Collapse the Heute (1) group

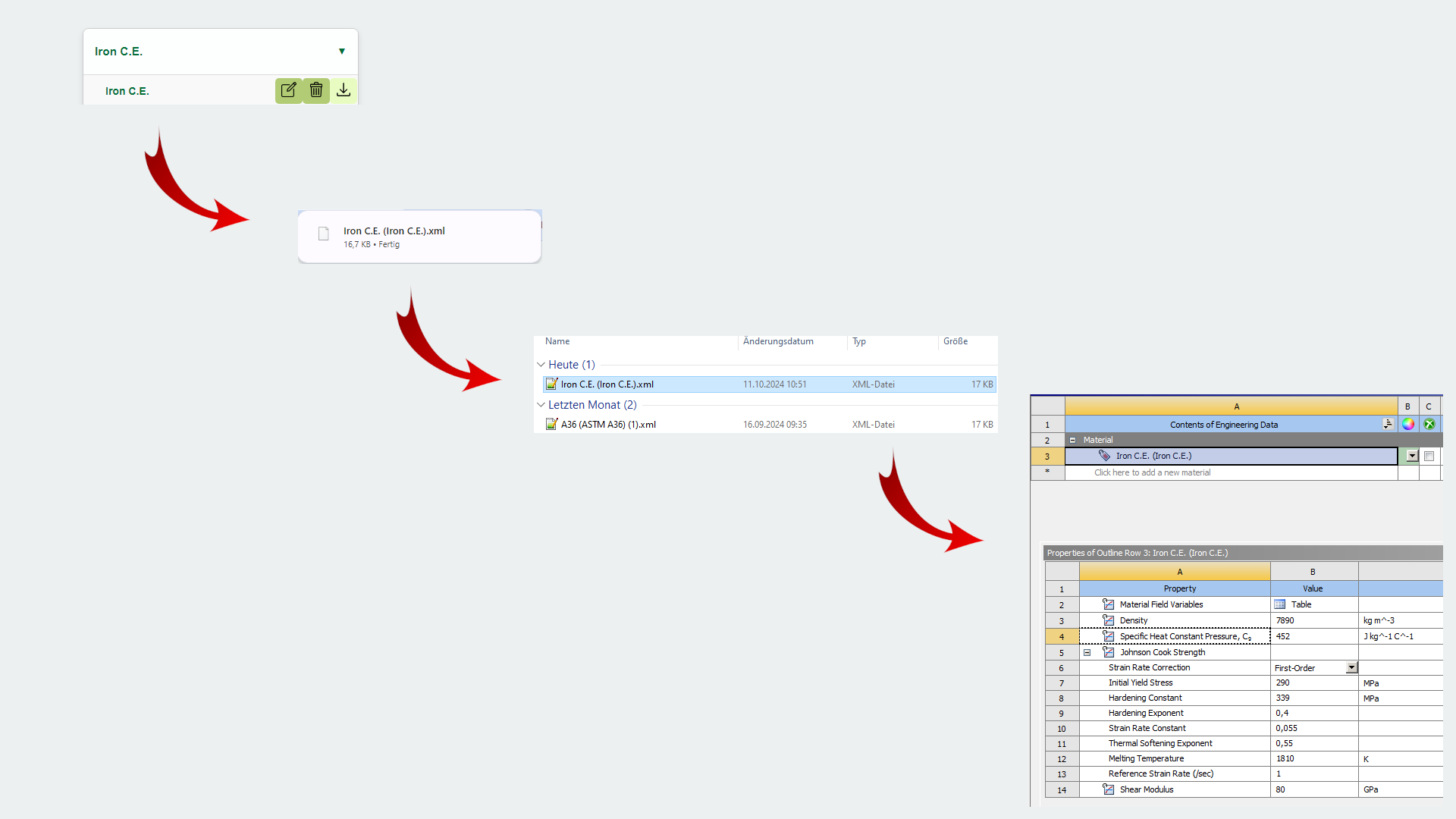541,365
